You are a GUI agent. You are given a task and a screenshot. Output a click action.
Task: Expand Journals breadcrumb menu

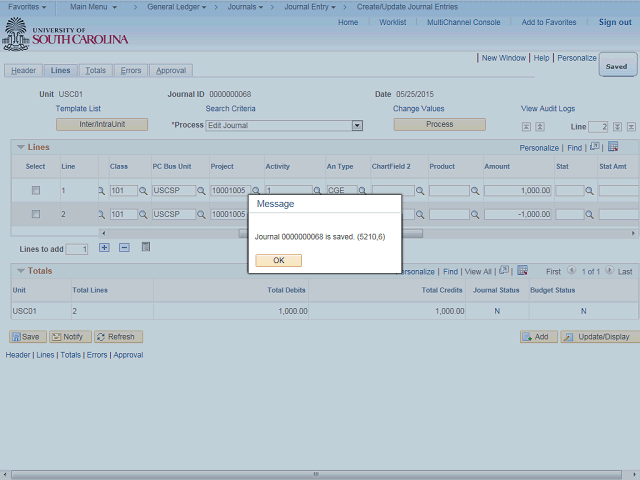245,7
